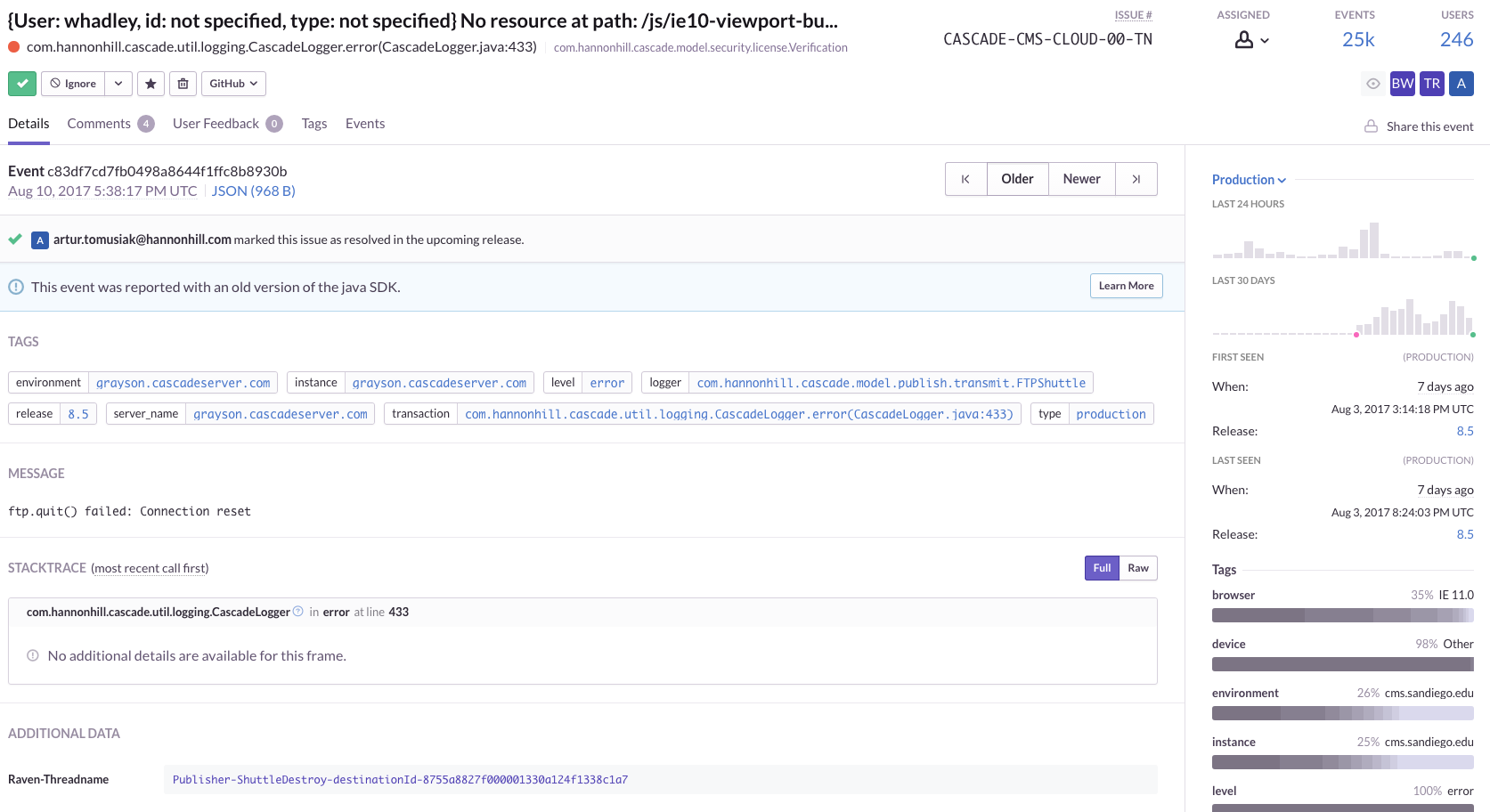Image resolution: width=1490 pixels, height=812 pixels.
Task: Click the lock icon next to Share this event
Action: coord(1372,126)
